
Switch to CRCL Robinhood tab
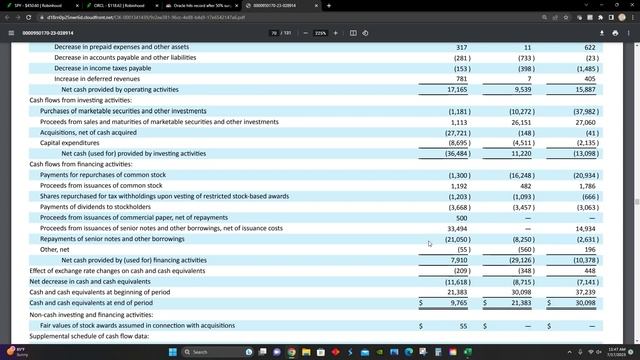[118, 6]
